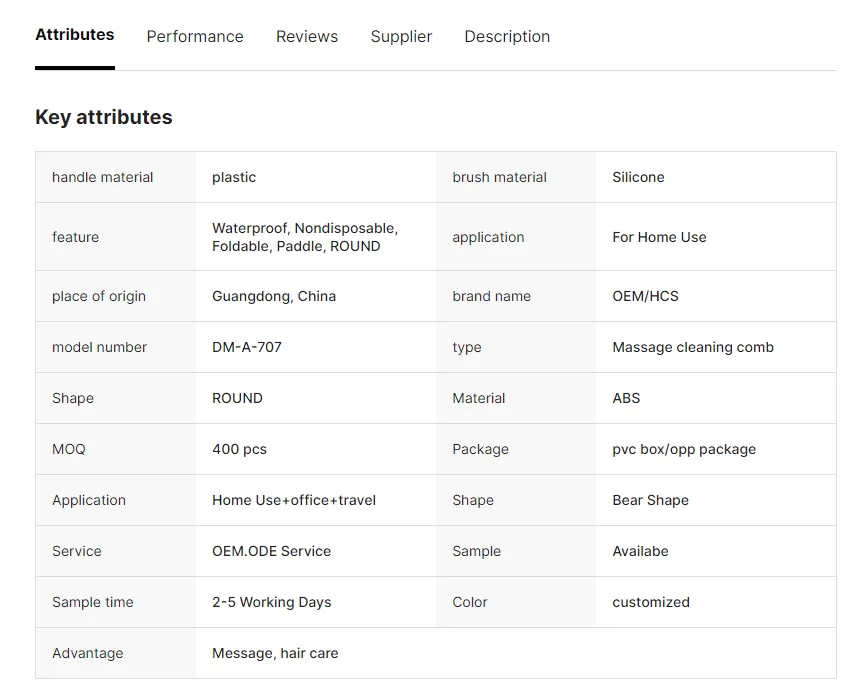859x697 pixels.
Task: Select the 'Service' label
Action: coord(77,551)
